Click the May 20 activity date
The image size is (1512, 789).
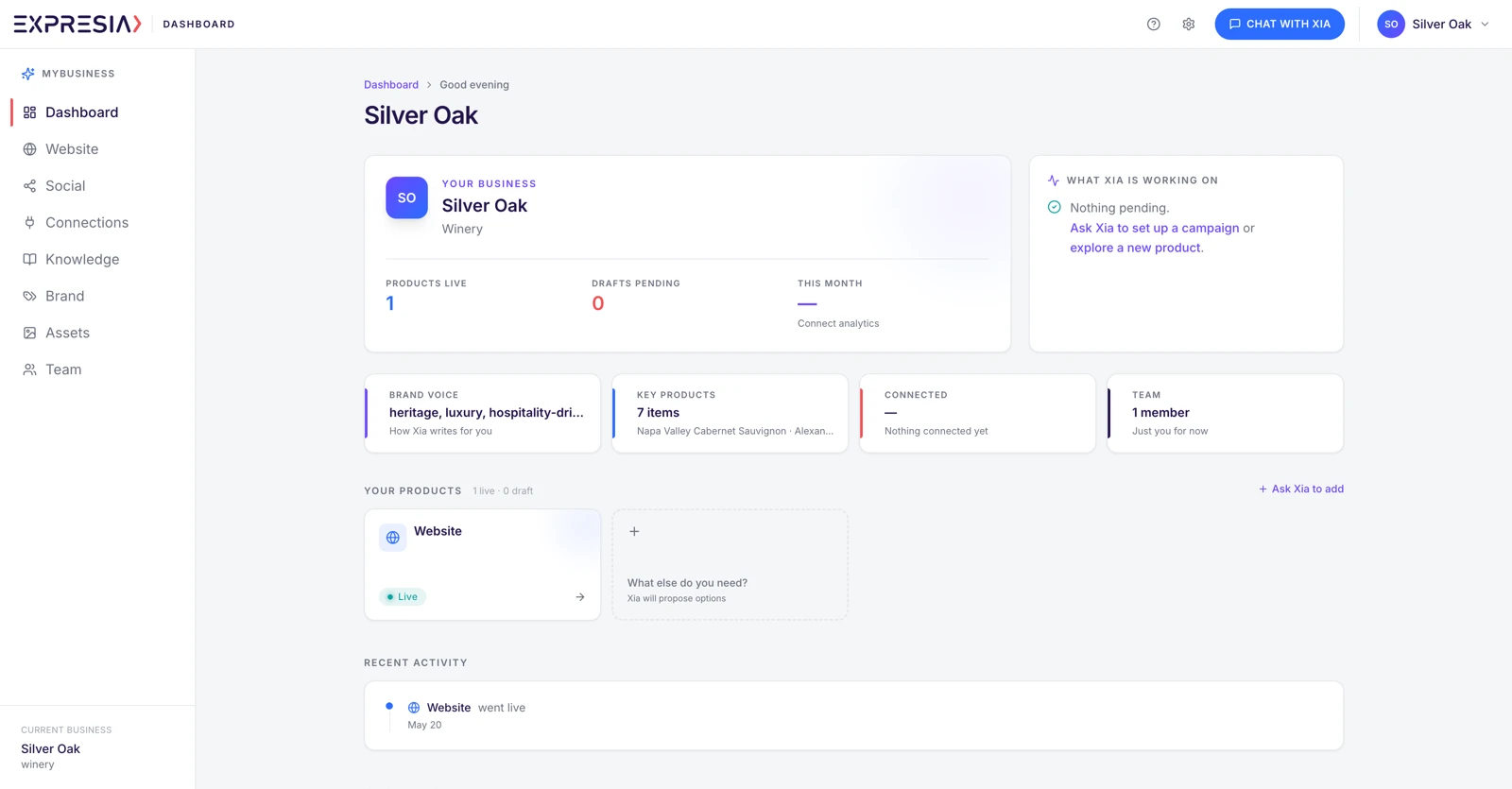(424, 726)
